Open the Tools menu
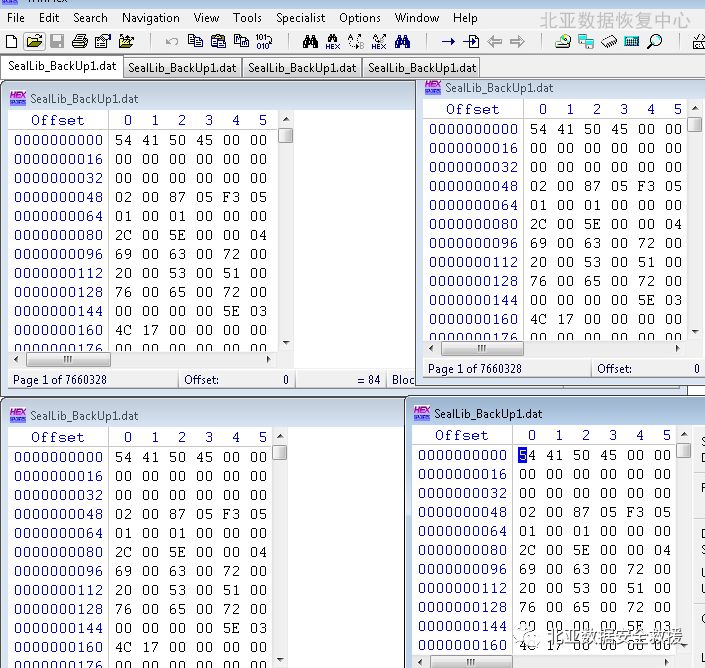This screenshot has height=668, width=705. [x=247, y=18]
